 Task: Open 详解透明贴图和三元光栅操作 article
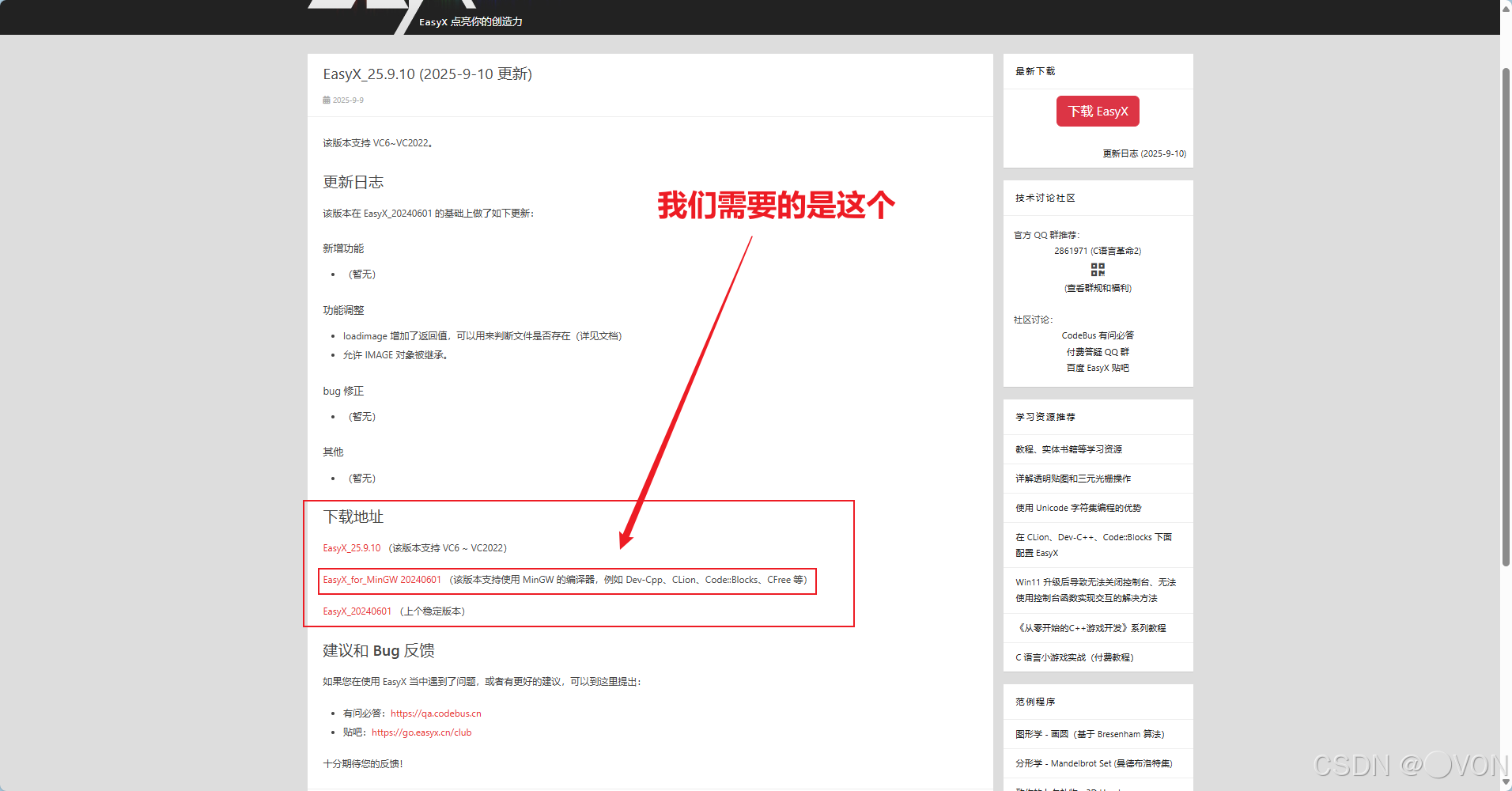[x=1073, y=479]
